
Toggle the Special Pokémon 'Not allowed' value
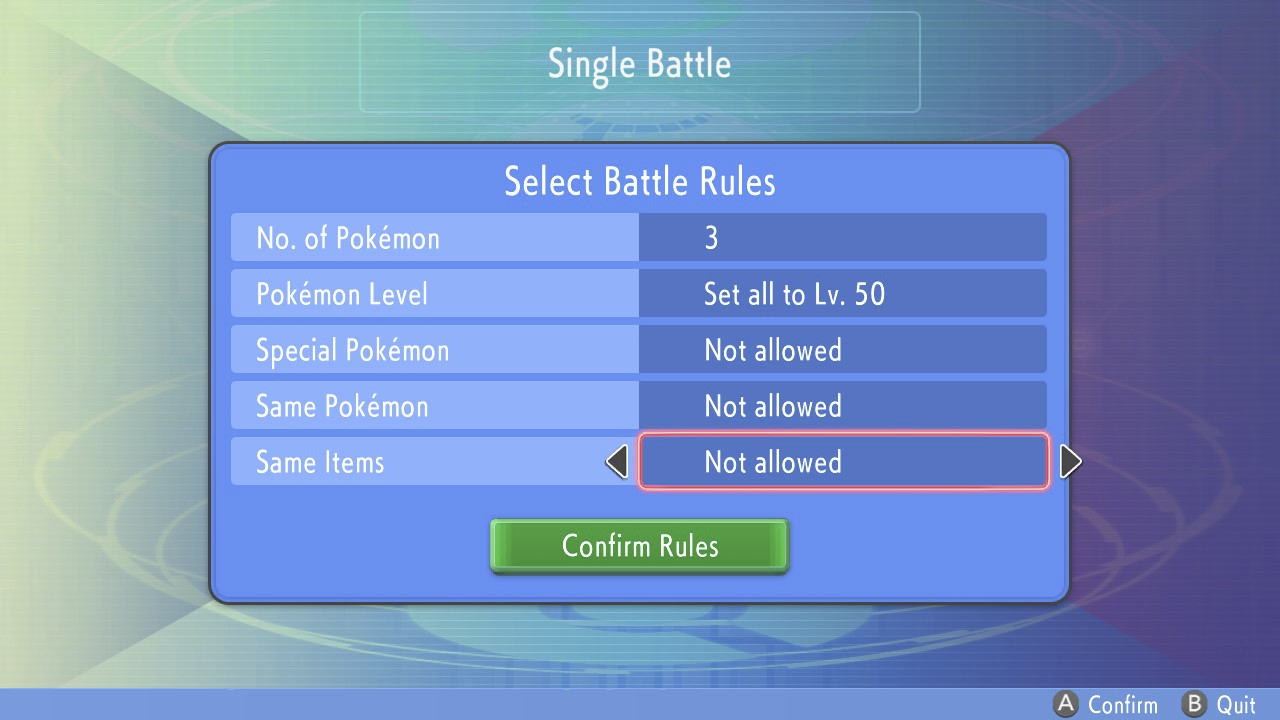[843, 350]
